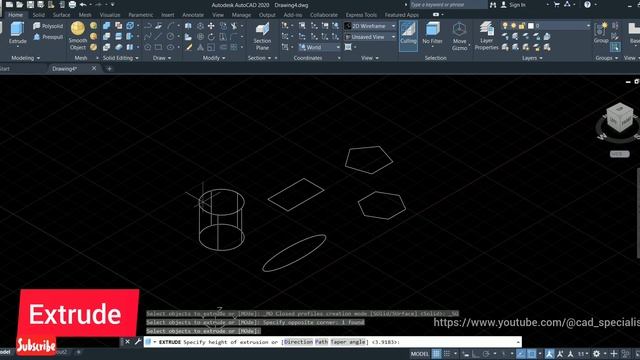Choose the Taper angle option in command line
640x360 pixels.
(348, 342)
